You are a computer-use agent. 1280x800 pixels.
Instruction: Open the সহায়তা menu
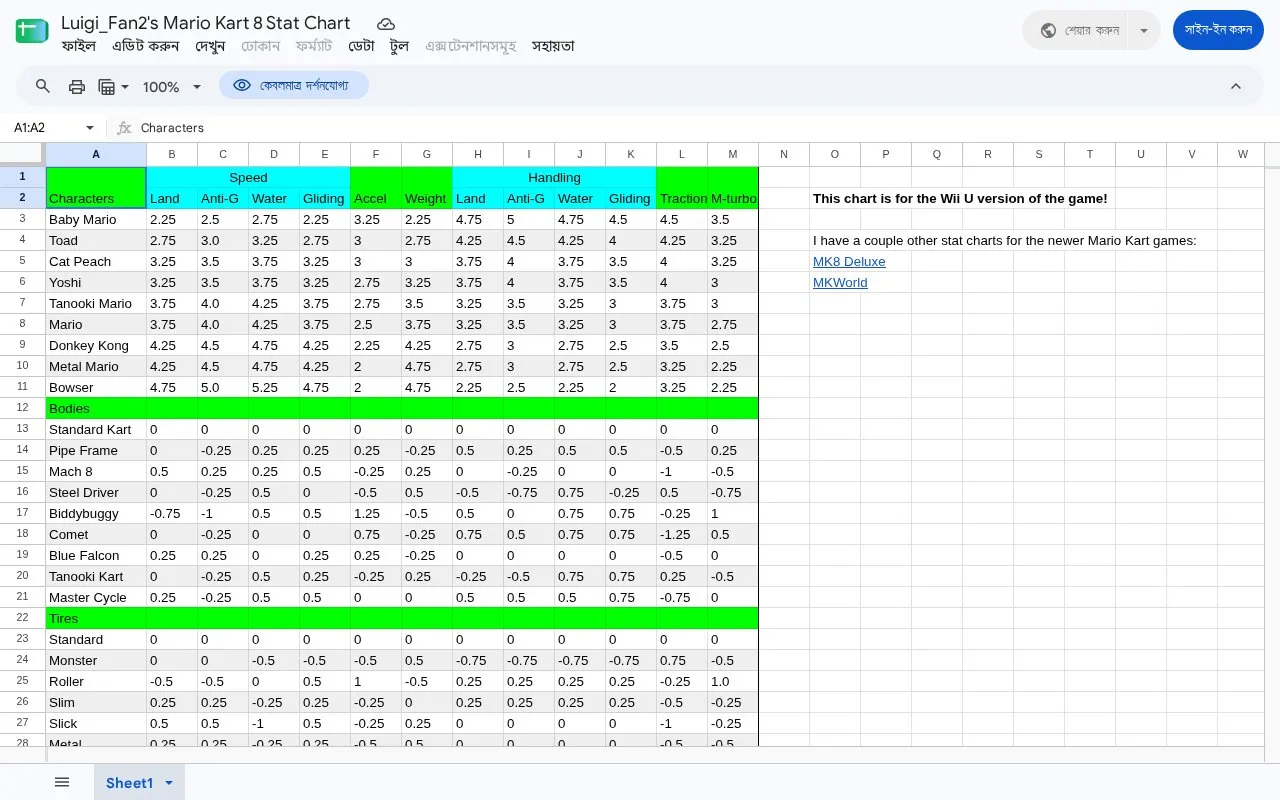(x=553, y=46)
